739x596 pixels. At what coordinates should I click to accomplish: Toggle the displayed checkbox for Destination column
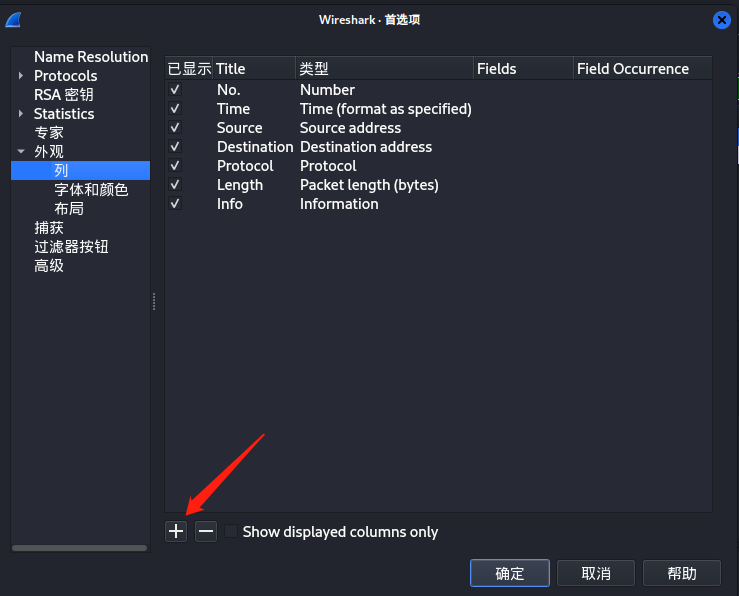175,147
